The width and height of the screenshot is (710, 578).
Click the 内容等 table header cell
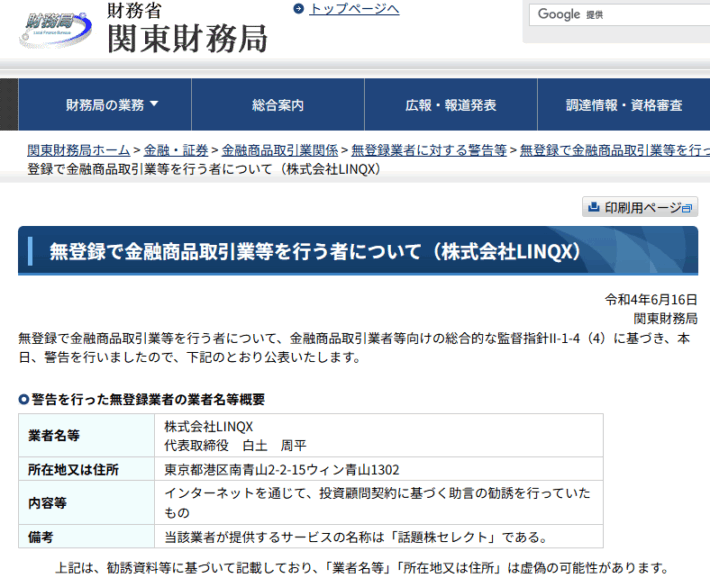86,503
